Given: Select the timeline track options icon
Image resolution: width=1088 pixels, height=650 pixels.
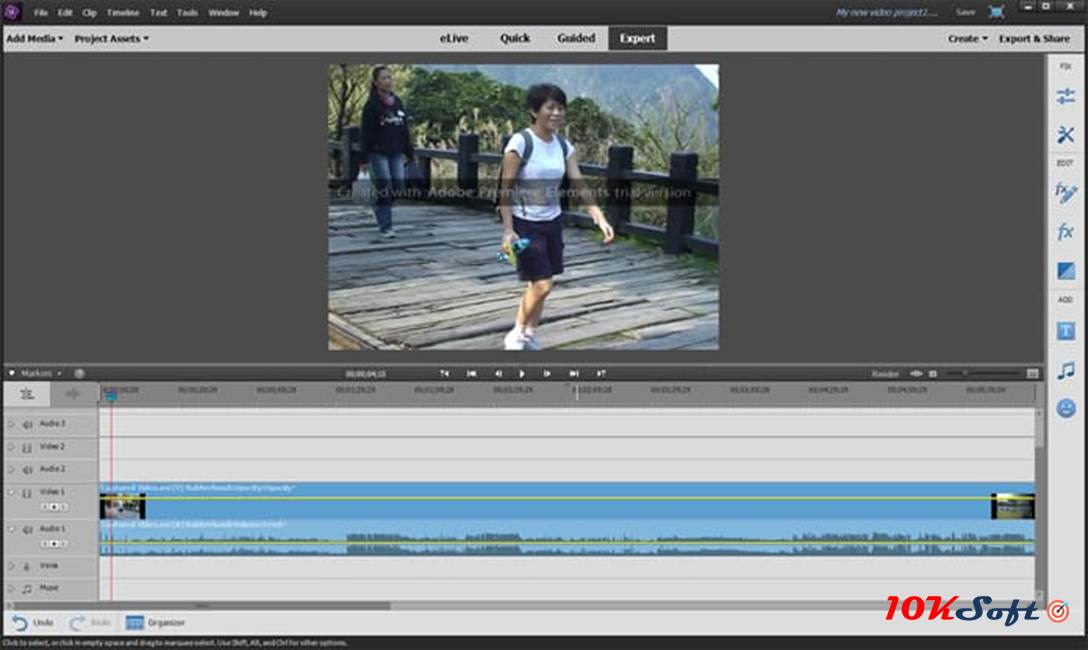Looking at the screenshot, I should coord(26,394).
